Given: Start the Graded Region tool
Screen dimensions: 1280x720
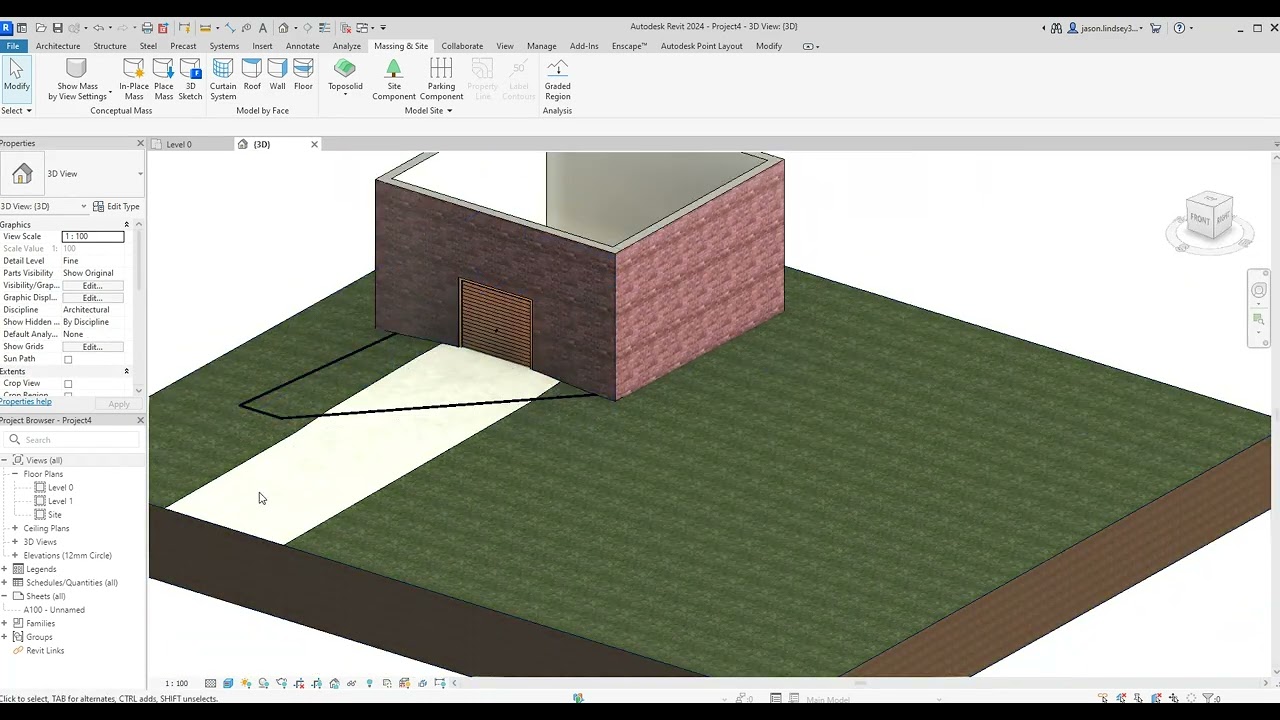Looking at the screenshot, I should coord(557,78).
